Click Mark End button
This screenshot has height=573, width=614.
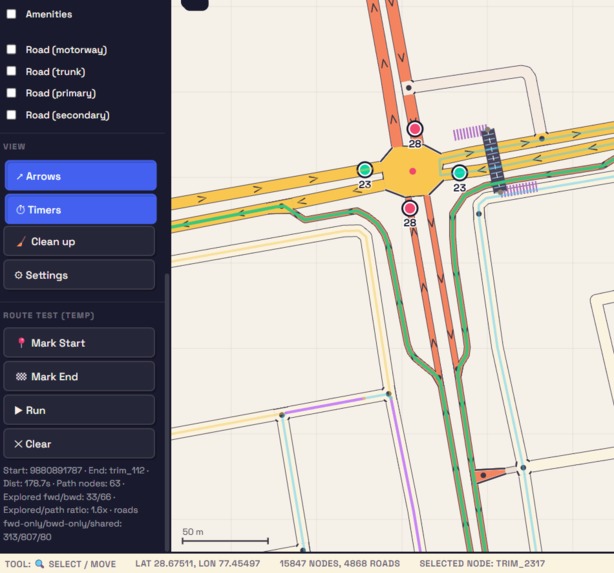click(79, 376)
